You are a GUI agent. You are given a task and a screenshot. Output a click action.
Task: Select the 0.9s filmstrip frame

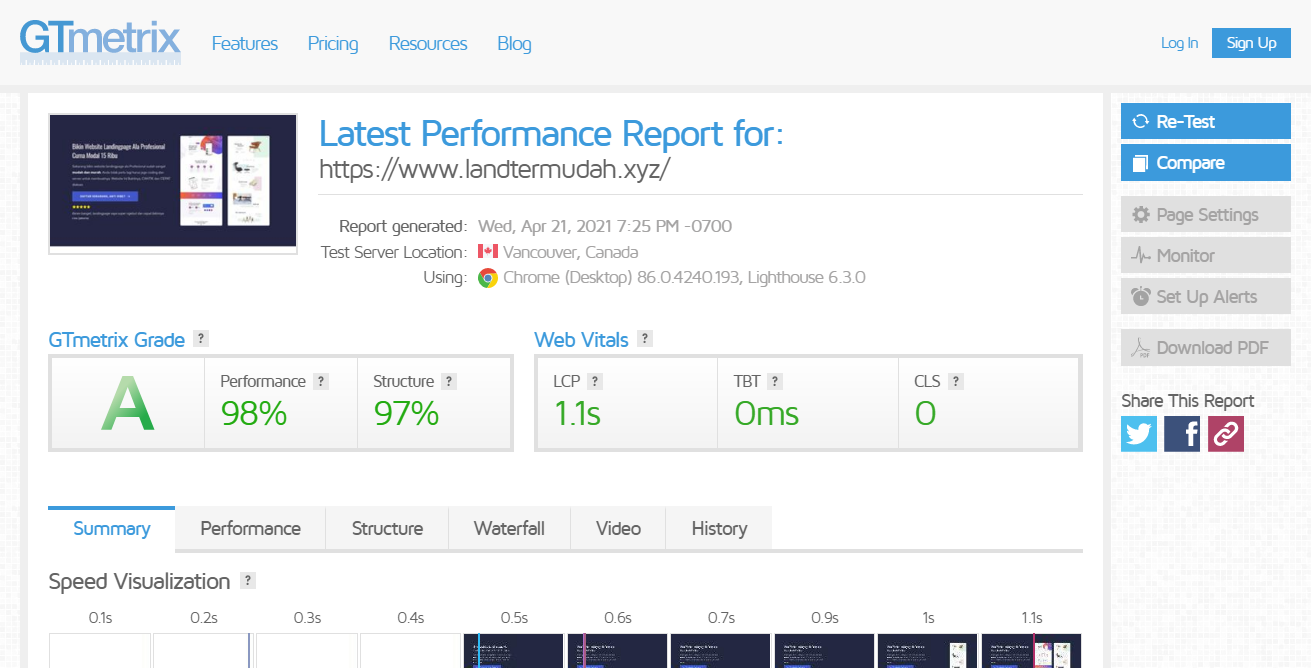(825, 650)
